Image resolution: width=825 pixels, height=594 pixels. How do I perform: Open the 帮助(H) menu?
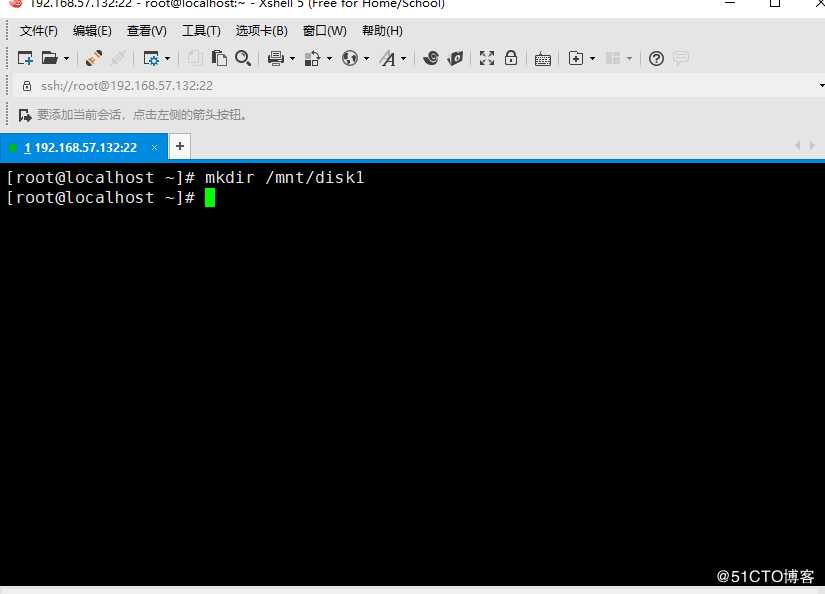click(383, 31)
